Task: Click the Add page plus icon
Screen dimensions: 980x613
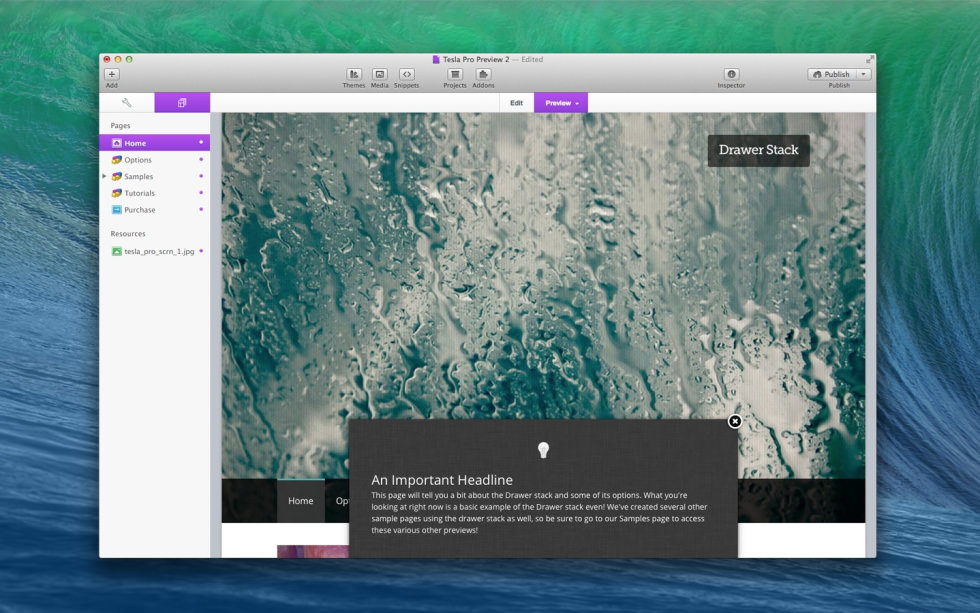Action: 111,74
